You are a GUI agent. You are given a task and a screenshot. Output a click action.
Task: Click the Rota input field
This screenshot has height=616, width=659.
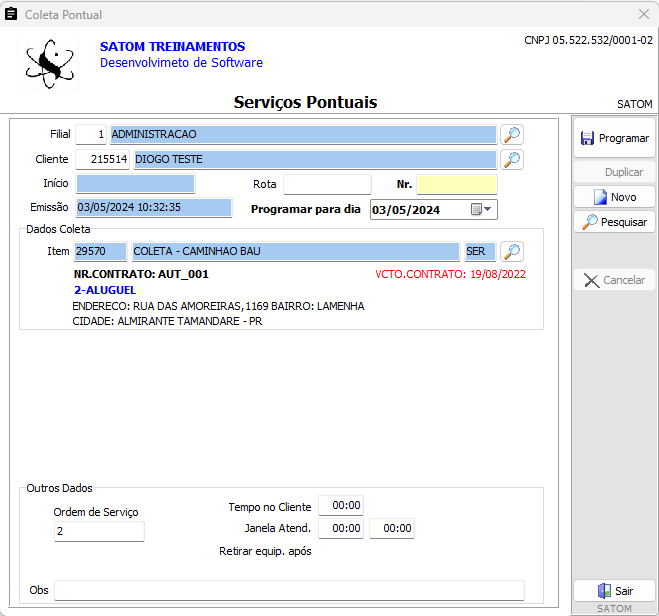tap(326, 185)
